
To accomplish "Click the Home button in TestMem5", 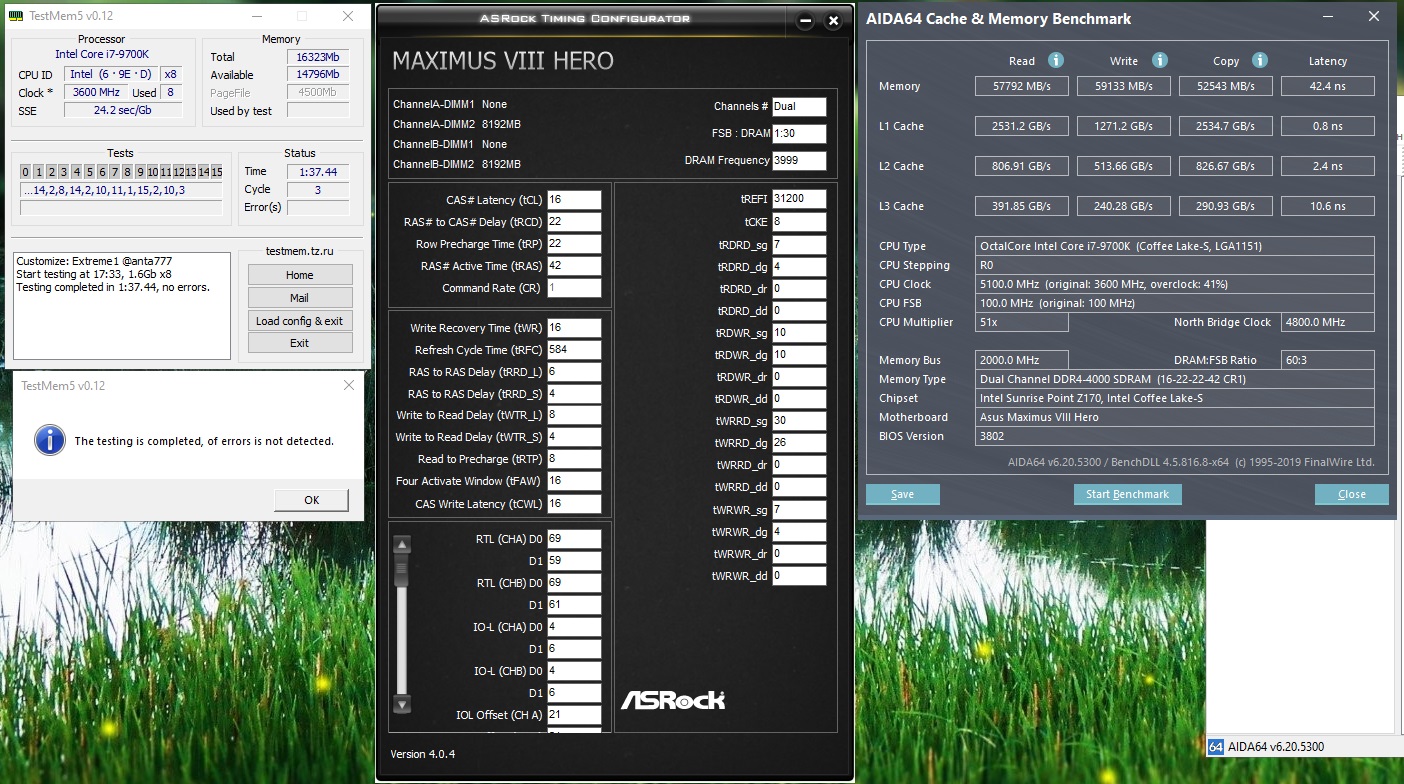I will (x=300, y=275).
